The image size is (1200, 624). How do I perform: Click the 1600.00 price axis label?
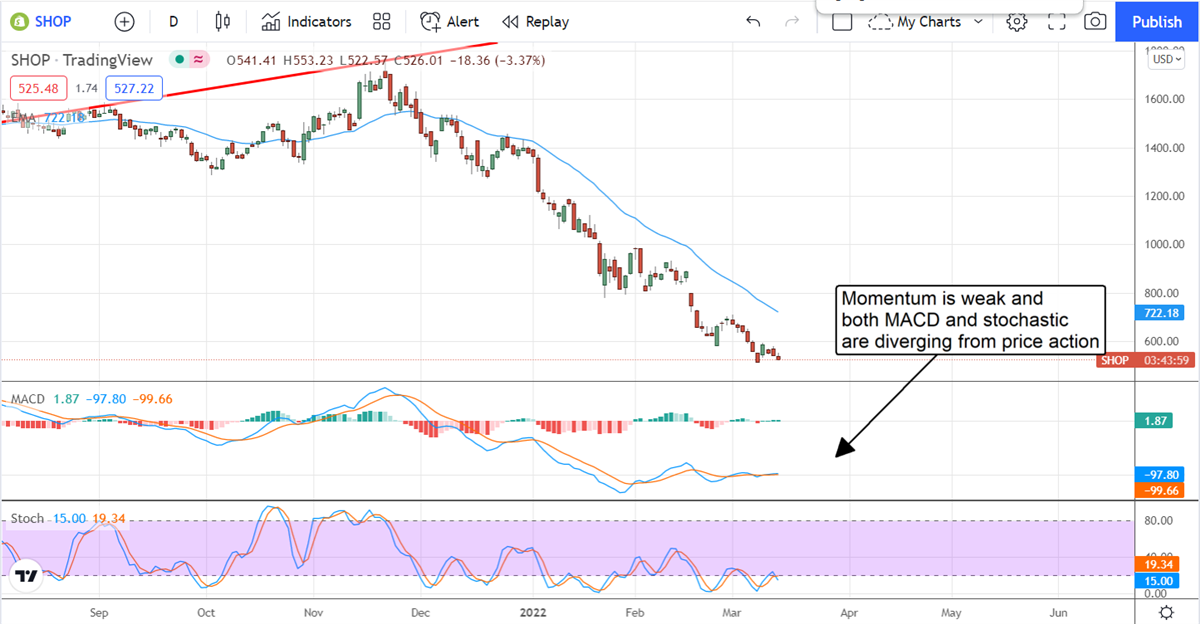tap(1163, 99)
